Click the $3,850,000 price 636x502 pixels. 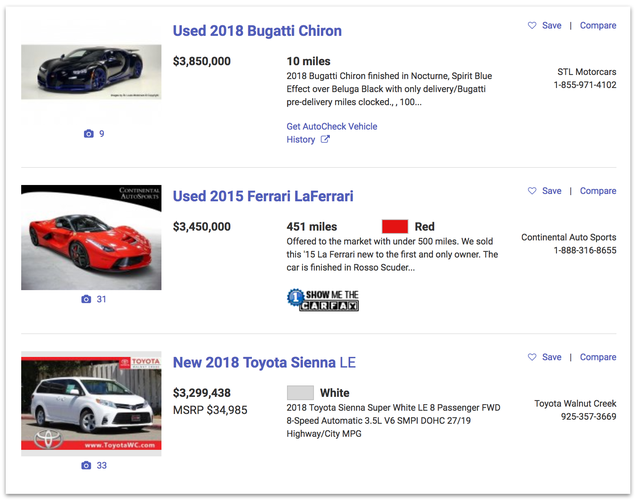pyautogui.click(x=202, y=61)
